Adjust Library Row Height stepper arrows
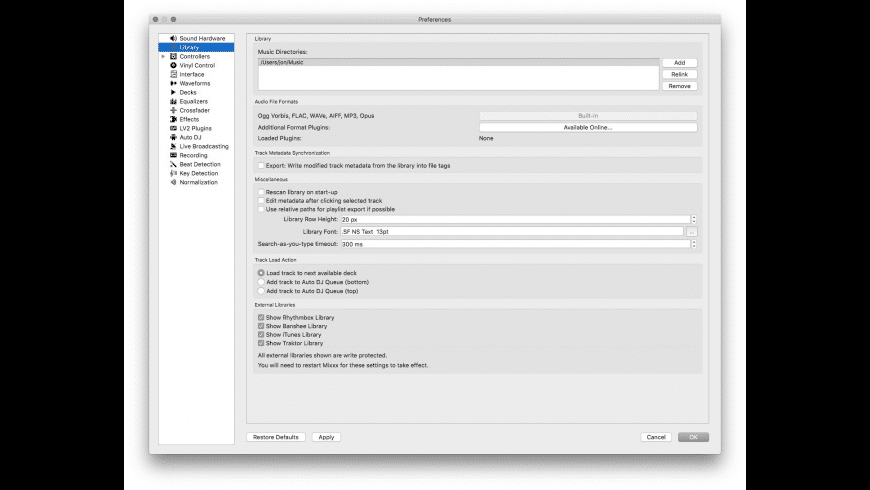This screenshot has width=870, height=490. coord(694,219)
